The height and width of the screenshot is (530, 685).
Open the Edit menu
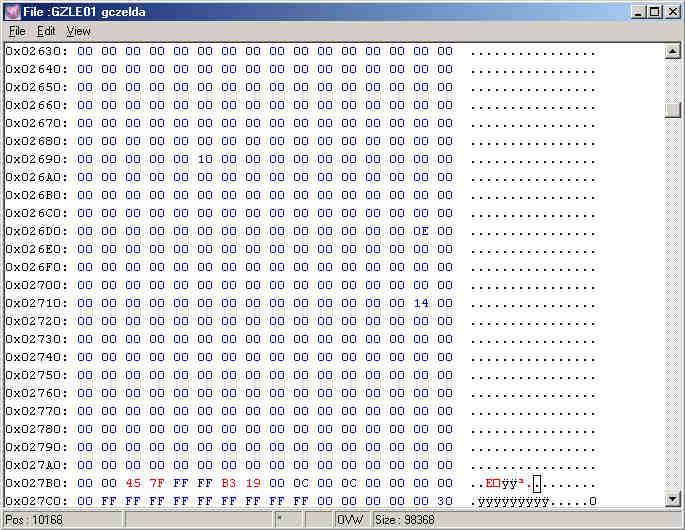click(x=46, y=31)
